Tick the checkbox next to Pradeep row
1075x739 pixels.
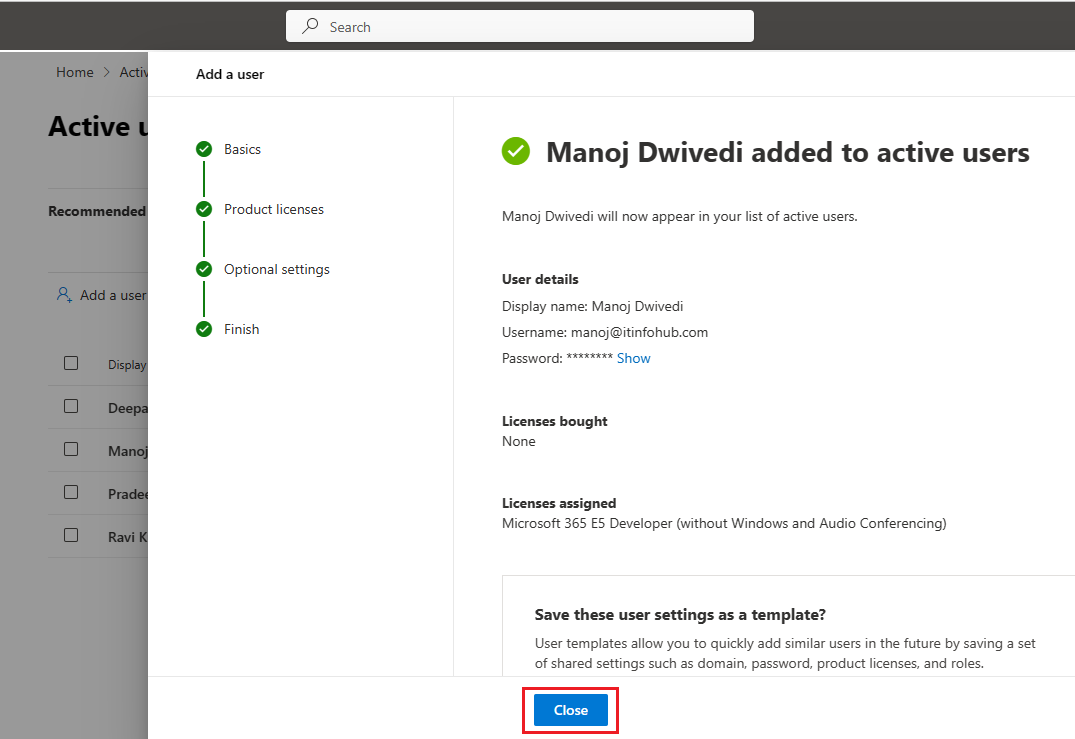click(x=71, y=492)
